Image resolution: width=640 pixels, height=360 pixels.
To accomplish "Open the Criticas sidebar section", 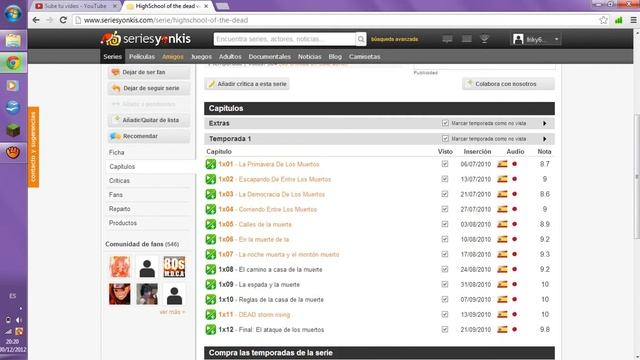I will (119, 180).
